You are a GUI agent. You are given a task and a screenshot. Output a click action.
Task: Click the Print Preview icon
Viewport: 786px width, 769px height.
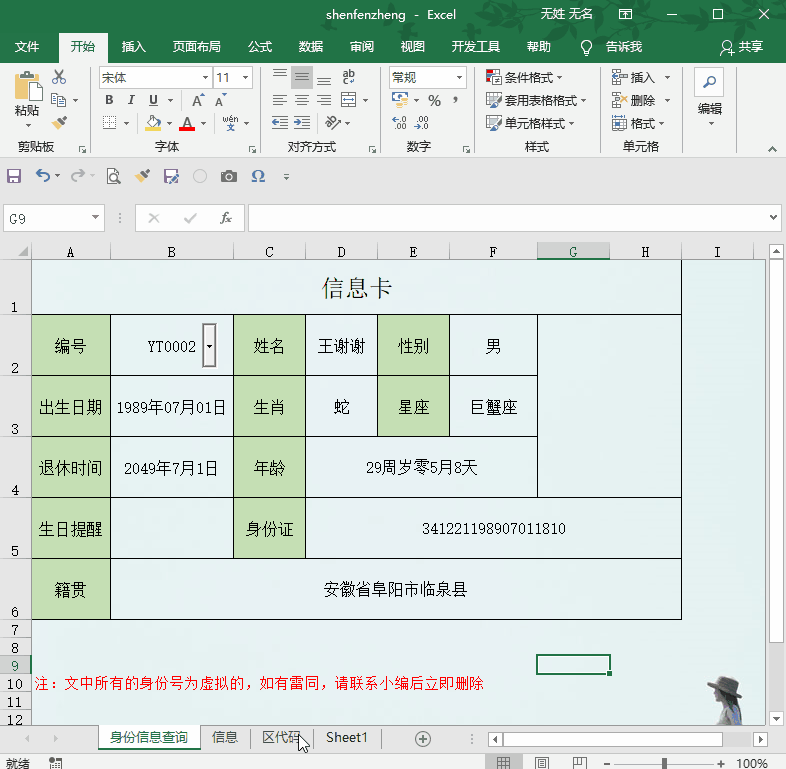(114, 176)
